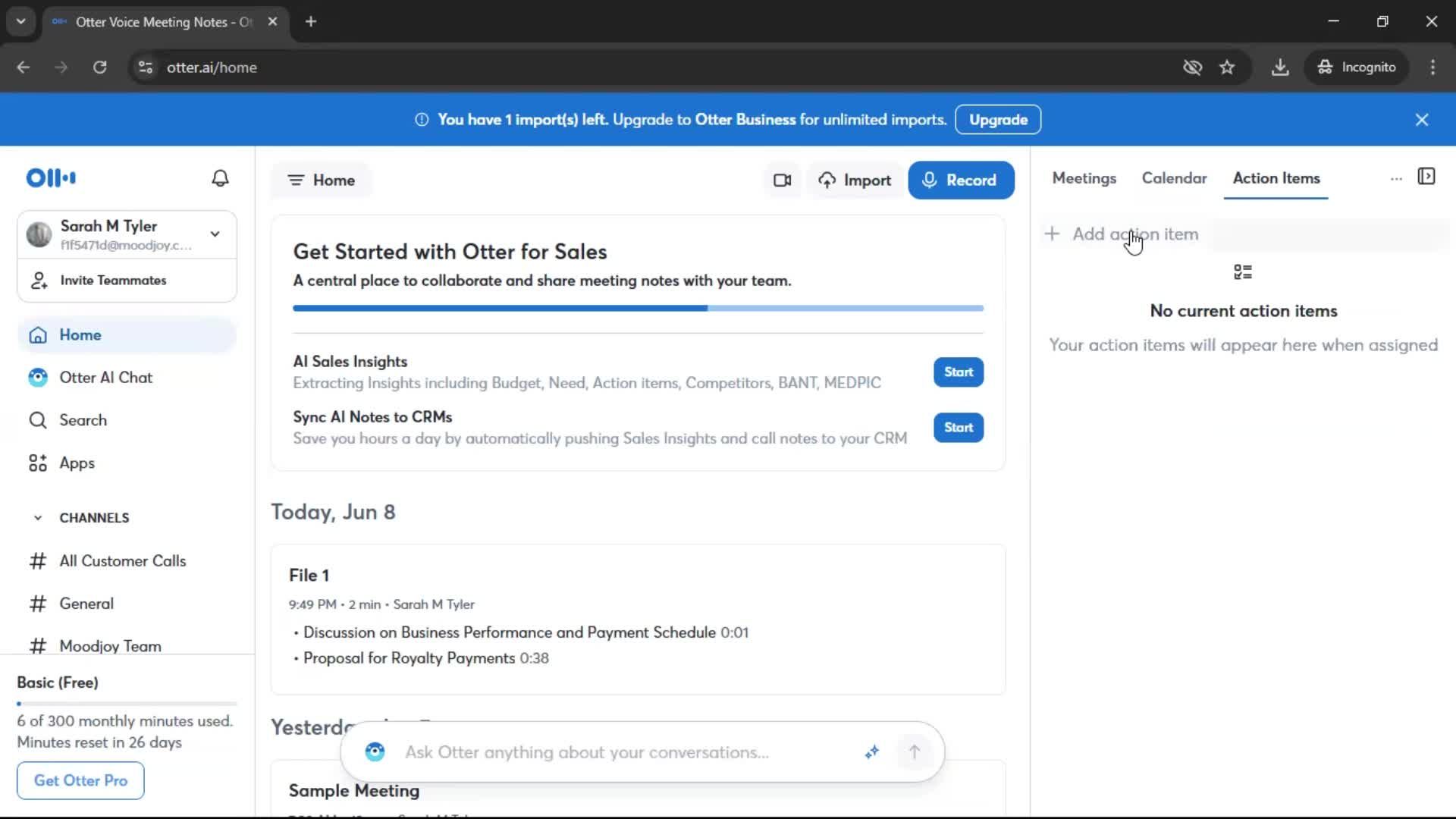Click Discussion on Business Performance outline item
Viewport: 1456px width, 819px height.
click(509, 632)
